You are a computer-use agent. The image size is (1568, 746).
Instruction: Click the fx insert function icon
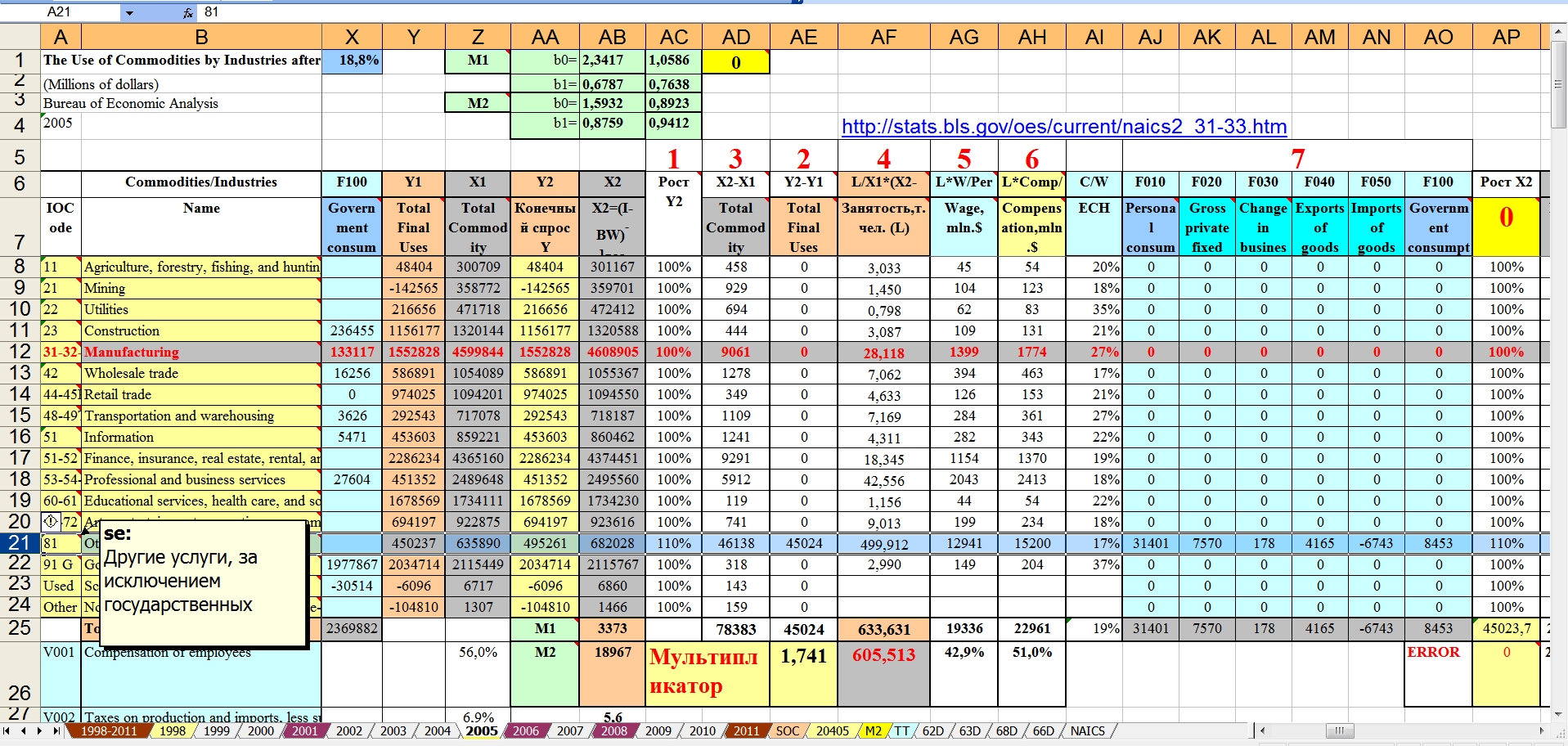[188, 12]
